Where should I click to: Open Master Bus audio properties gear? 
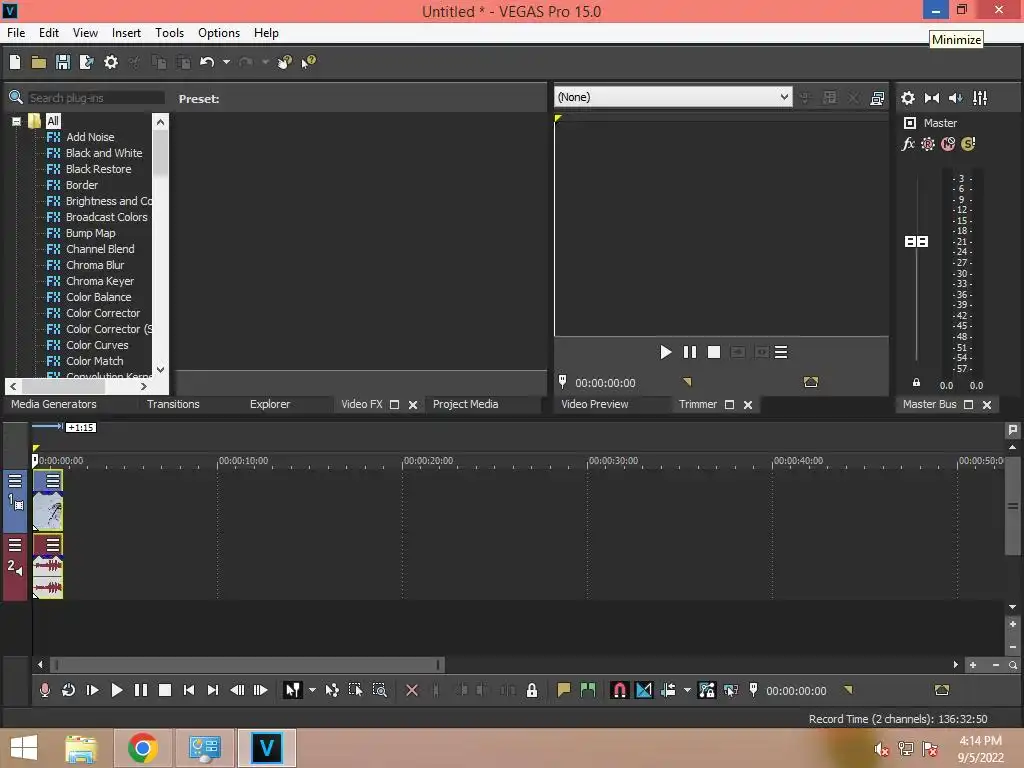(908, 98)
